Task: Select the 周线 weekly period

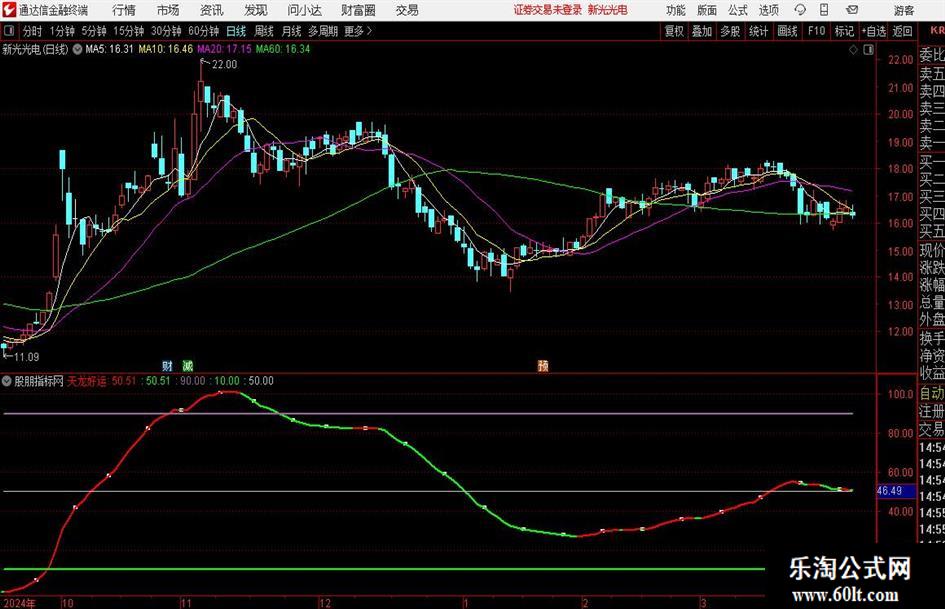Action: pyautogui.click(x=264, y=31)
